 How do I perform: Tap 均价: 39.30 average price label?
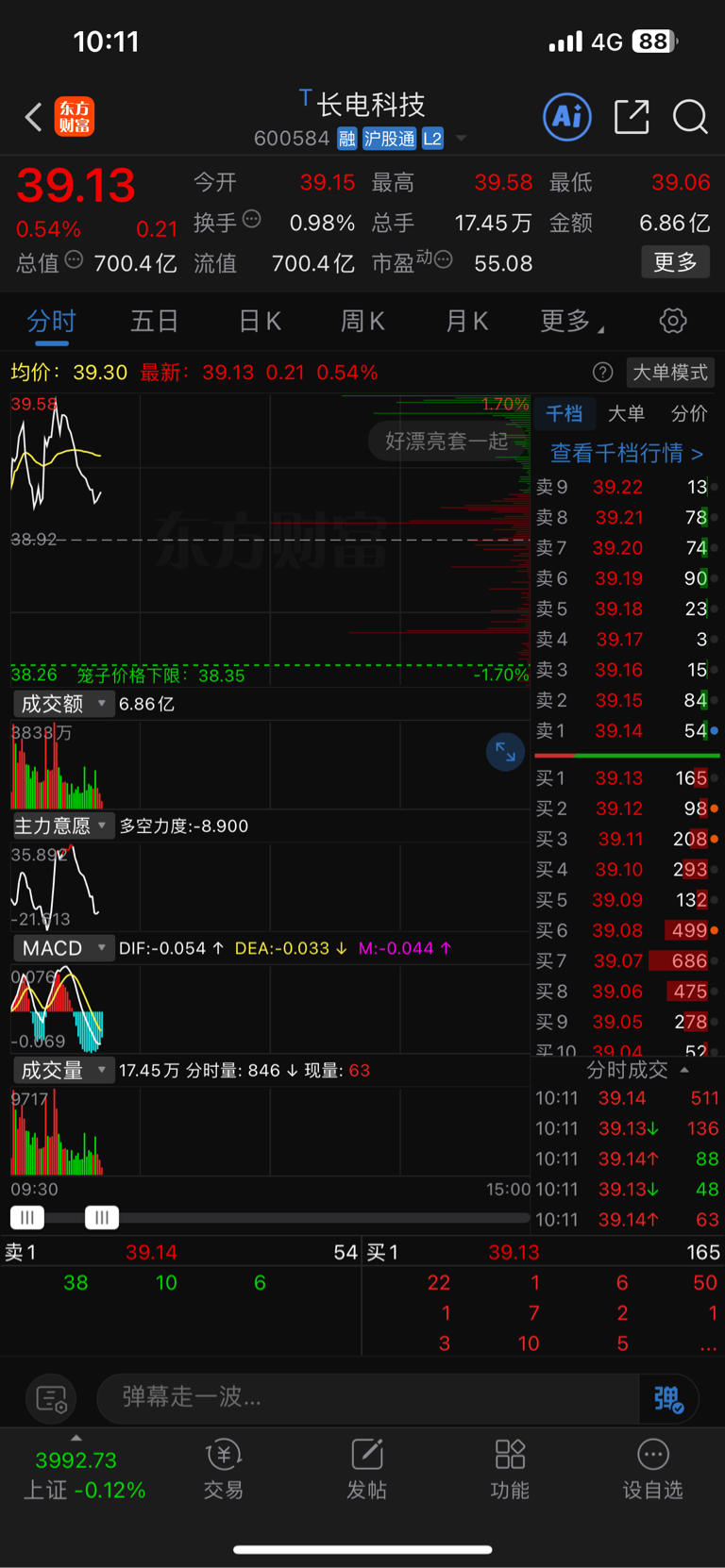point(69,373)
